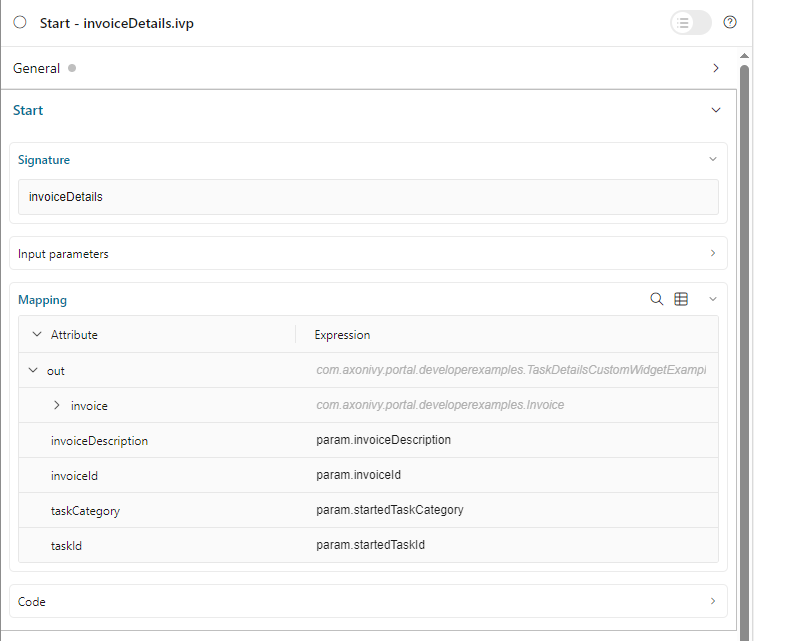
Task: Expand the General section
Action: click(x=715, y=68)
